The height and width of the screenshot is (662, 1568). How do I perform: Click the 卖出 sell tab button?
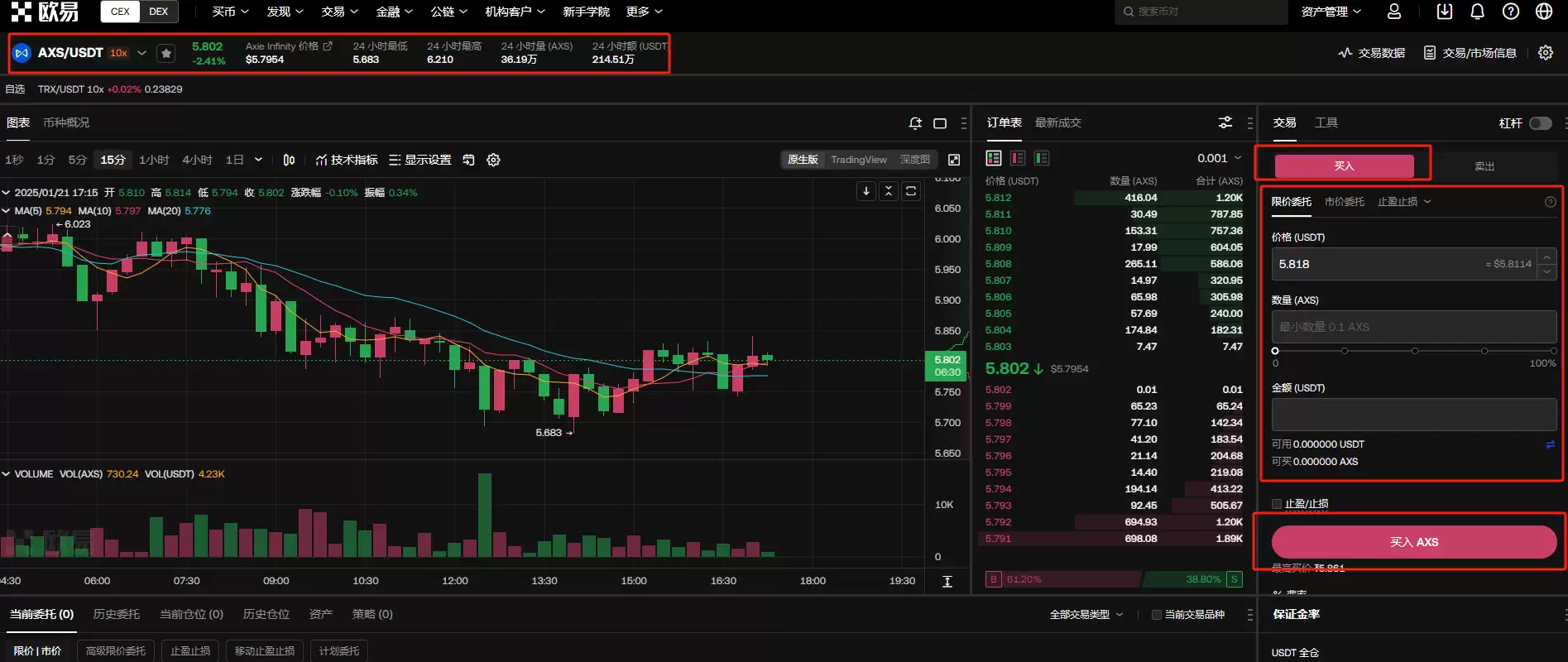coord(1484,166)
